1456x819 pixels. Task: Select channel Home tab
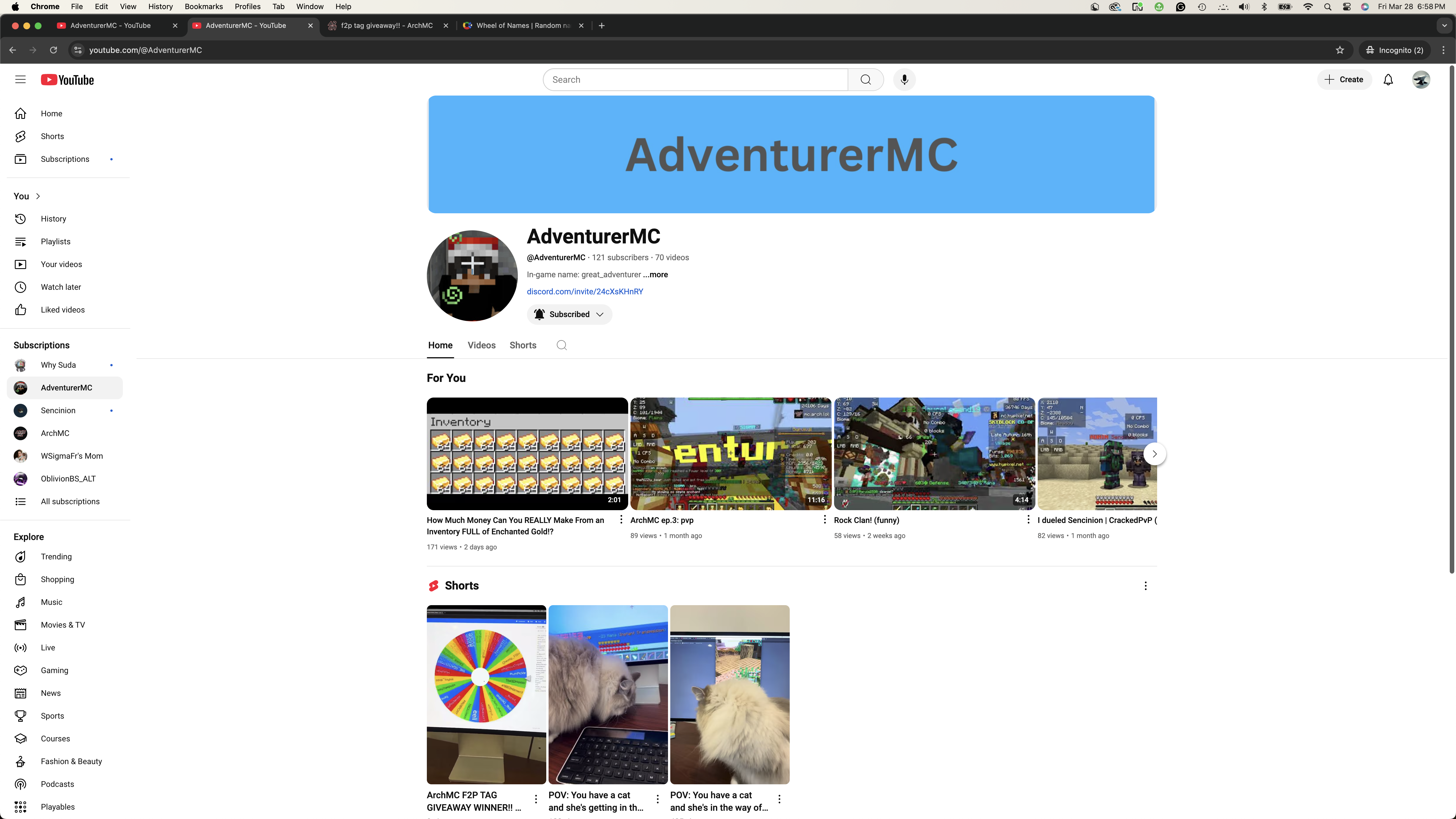pos(440,345)
